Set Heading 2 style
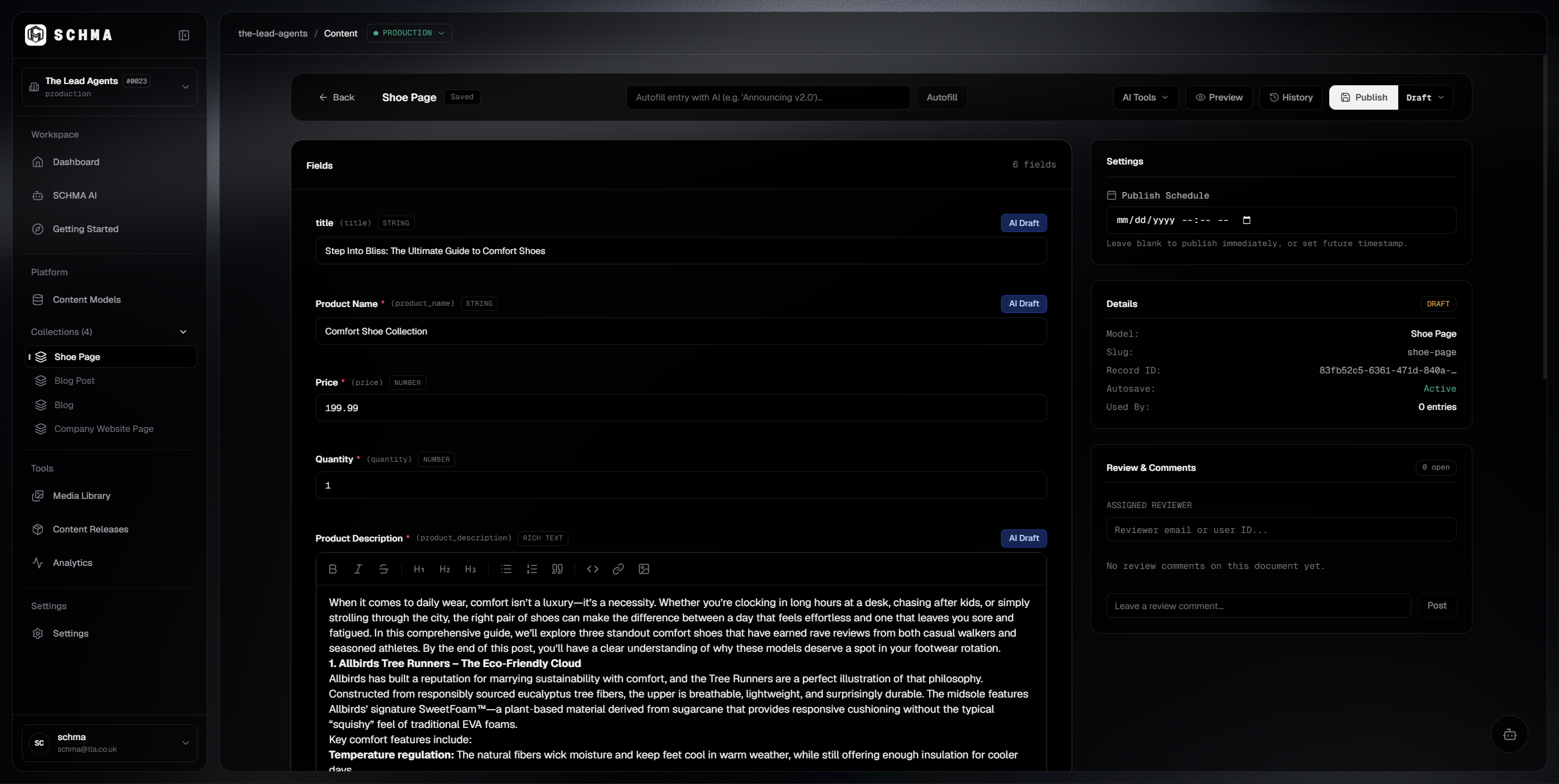Viewport: 1559px width, 784px height. (445, 569)
